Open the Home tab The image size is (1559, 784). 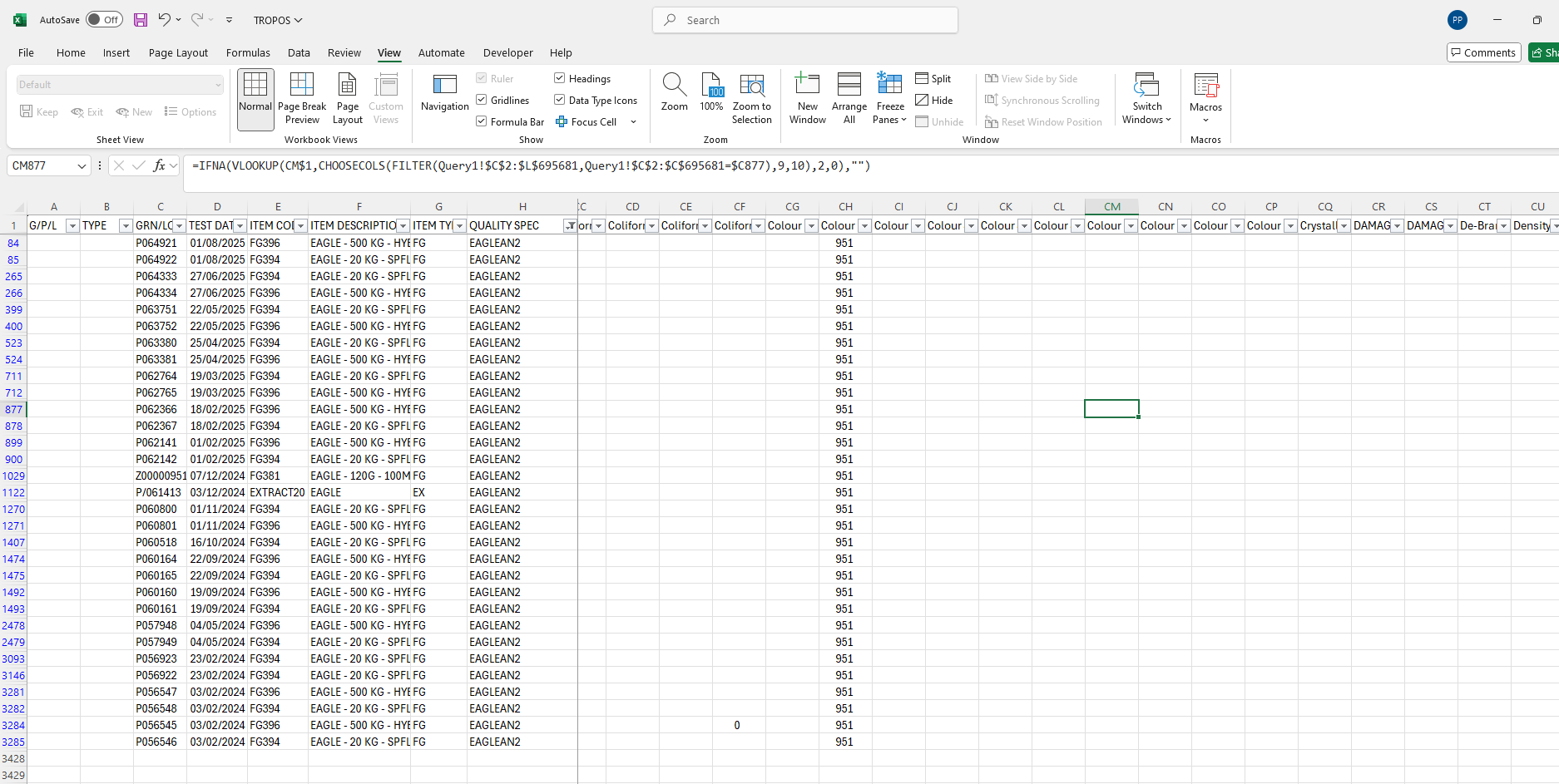(71, 52)
